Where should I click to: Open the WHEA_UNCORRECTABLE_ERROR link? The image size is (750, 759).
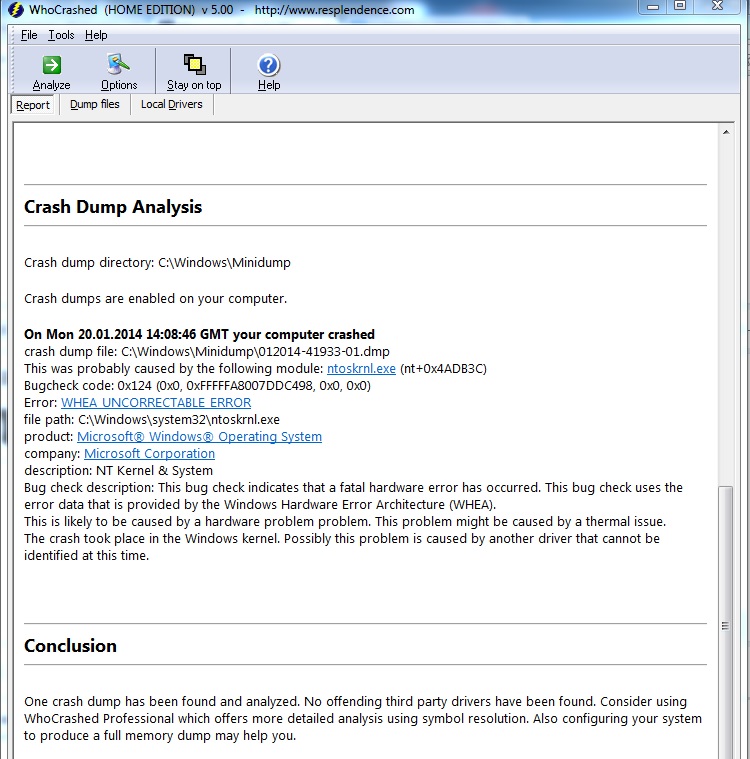click(156, 402)
